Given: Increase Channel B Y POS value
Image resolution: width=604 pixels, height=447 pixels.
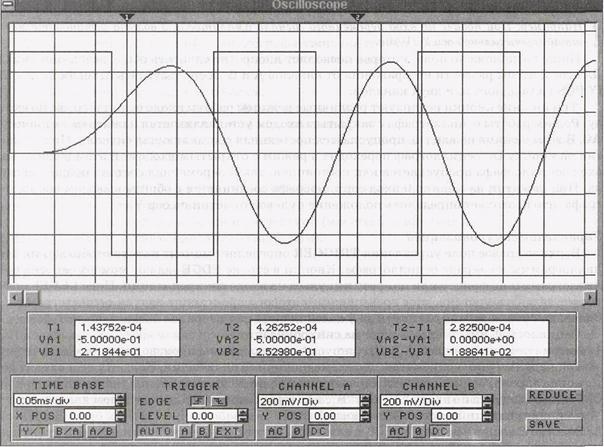Looking at the screenshot, I should click(487, 413).
